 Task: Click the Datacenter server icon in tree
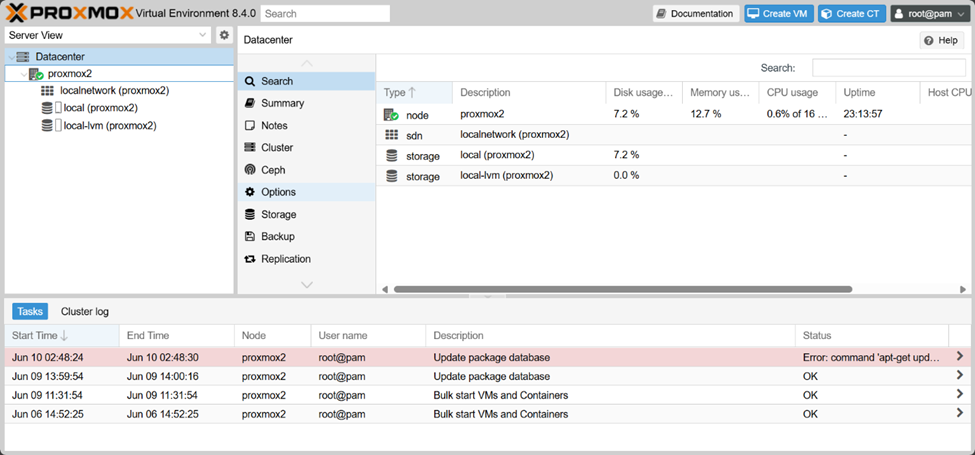[23, 57]
